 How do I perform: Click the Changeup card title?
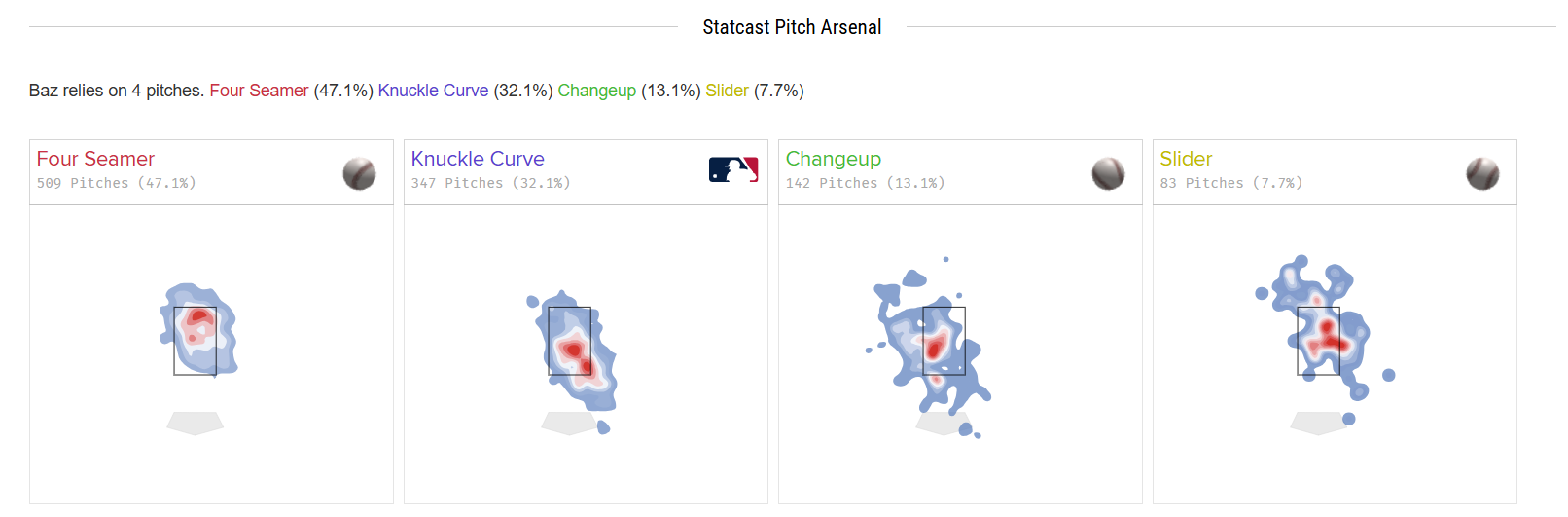[x=834, y=159]
